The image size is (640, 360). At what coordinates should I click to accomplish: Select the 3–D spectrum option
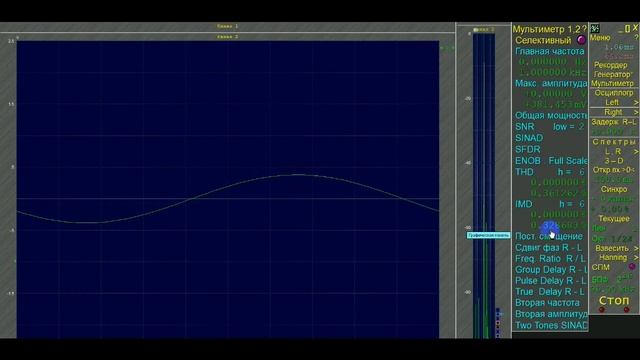point(613,161)
